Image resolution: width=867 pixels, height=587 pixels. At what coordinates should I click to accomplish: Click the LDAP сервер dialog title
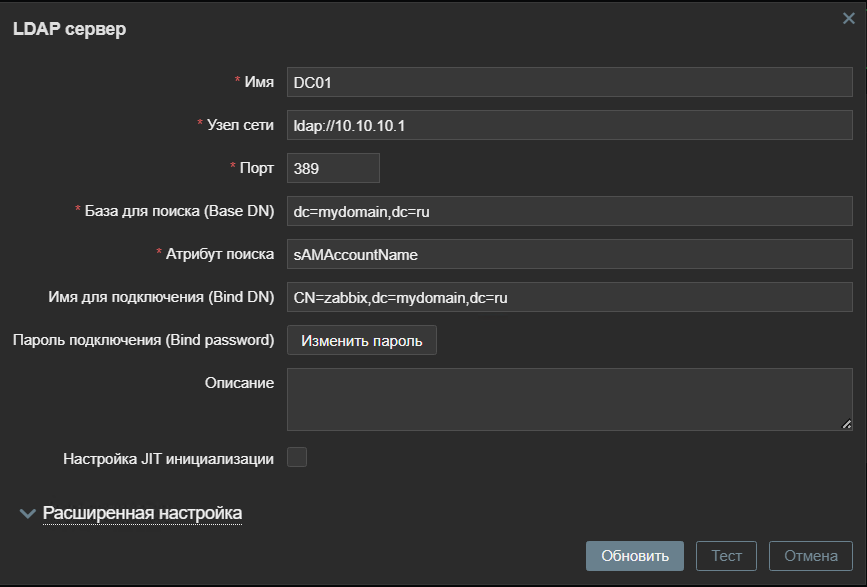(69, 29)
